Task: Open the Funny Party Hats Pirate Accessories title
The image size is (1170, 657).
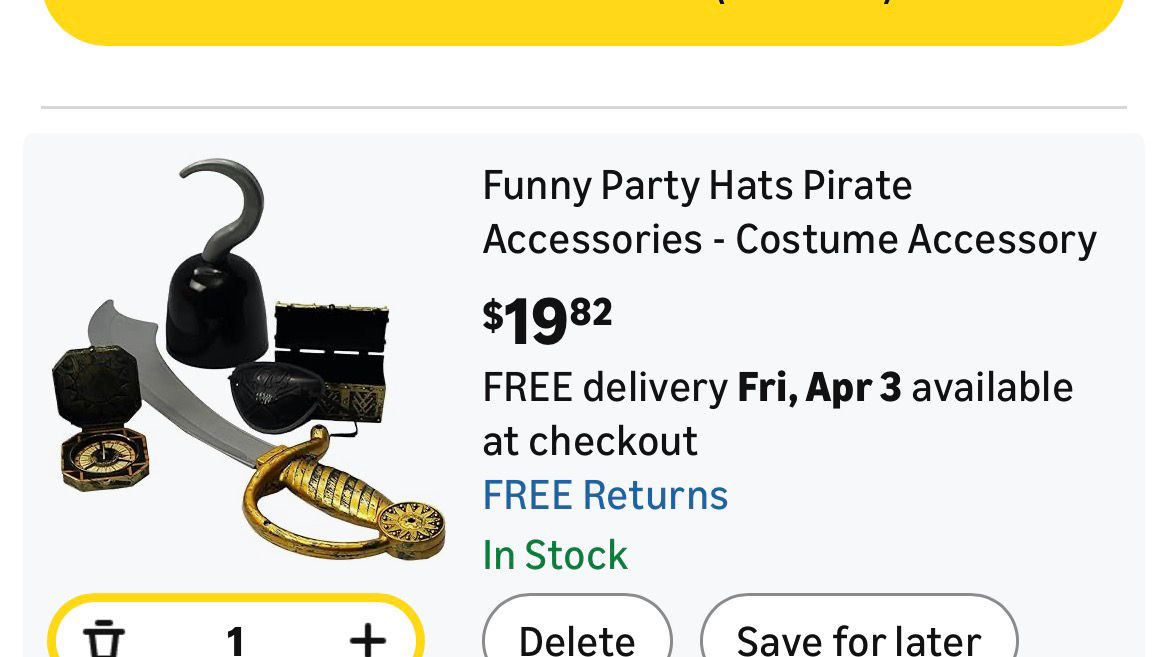Action: 789,213
